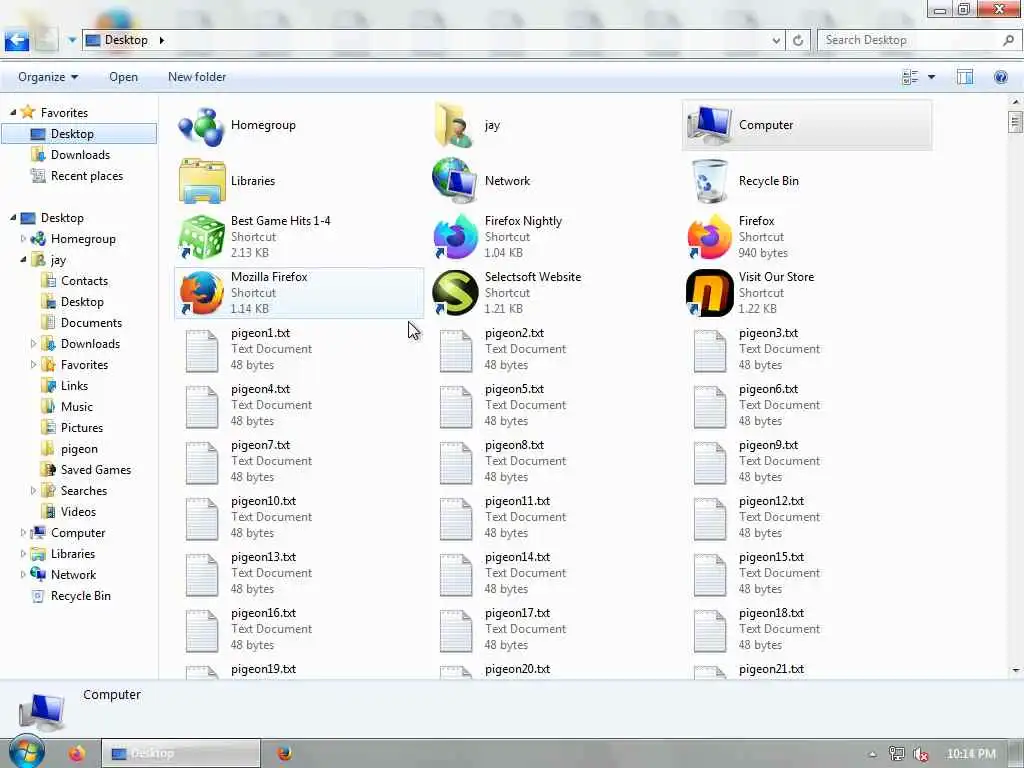Click the Desktop breadcrumb in address bar

tap(126, 40)
